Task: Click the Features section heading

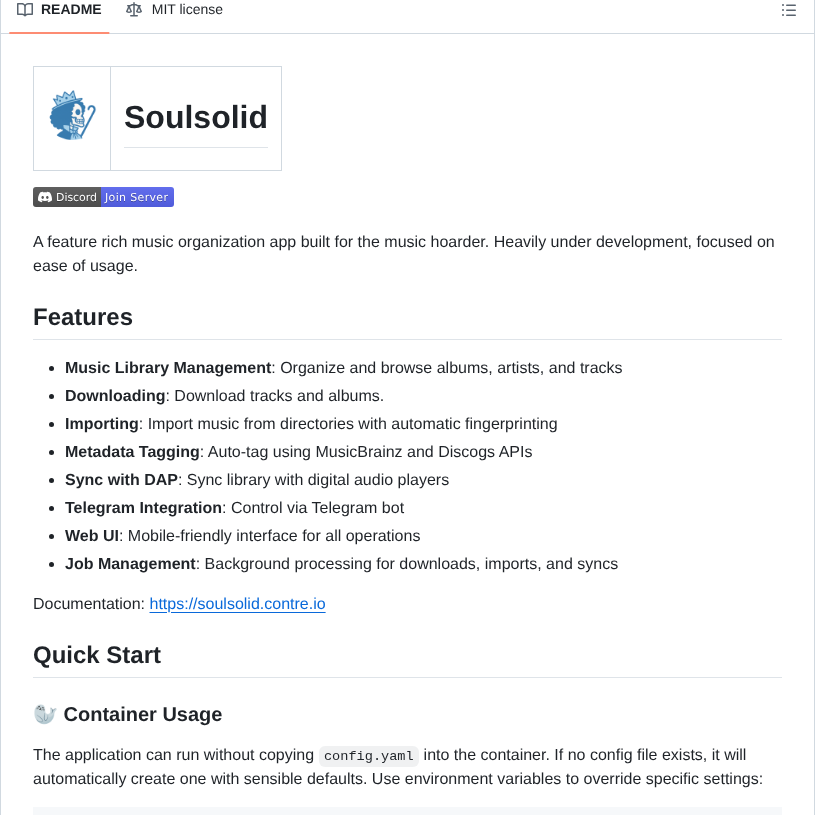Action: click(x=83, y=317)
